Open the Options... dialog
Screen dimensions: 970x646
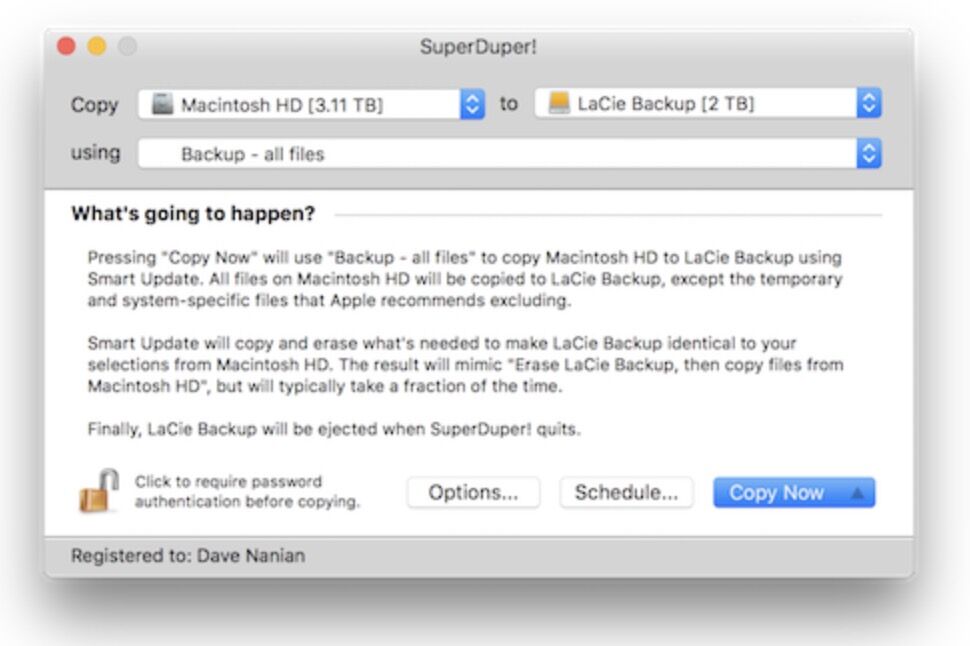[473, 492]
